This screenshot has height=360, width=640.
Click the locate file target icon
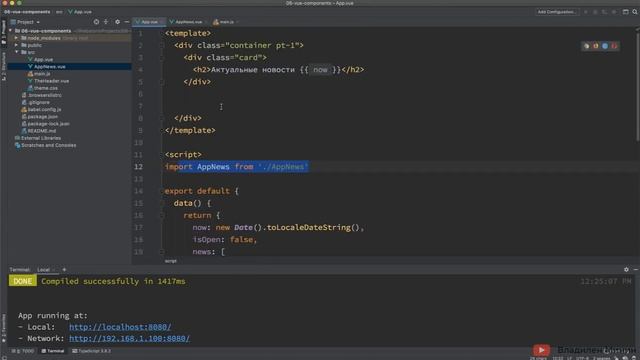tap(96, 22)
